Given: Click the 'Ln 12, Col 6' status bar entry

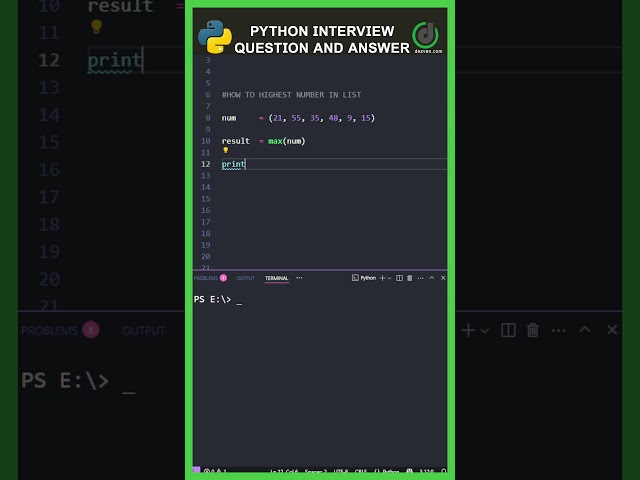Looking at the screenshot, I should click(x=284, y=471).
